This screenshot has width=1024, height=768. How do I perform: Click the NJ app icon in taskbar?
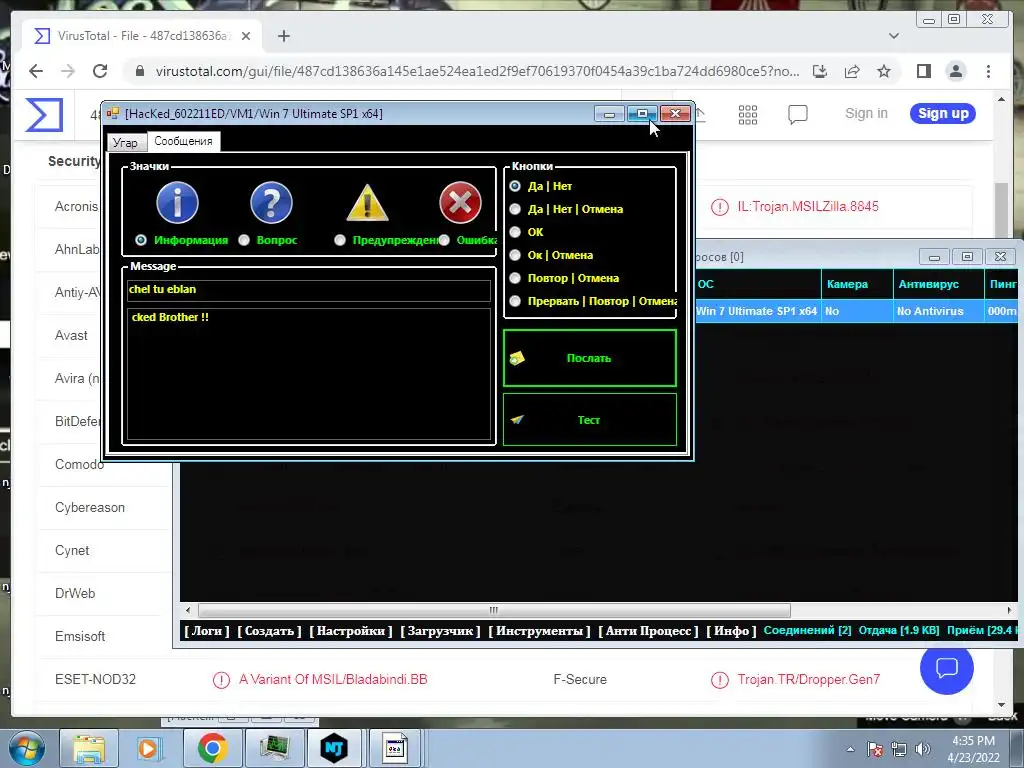click(x=334, y=748)
